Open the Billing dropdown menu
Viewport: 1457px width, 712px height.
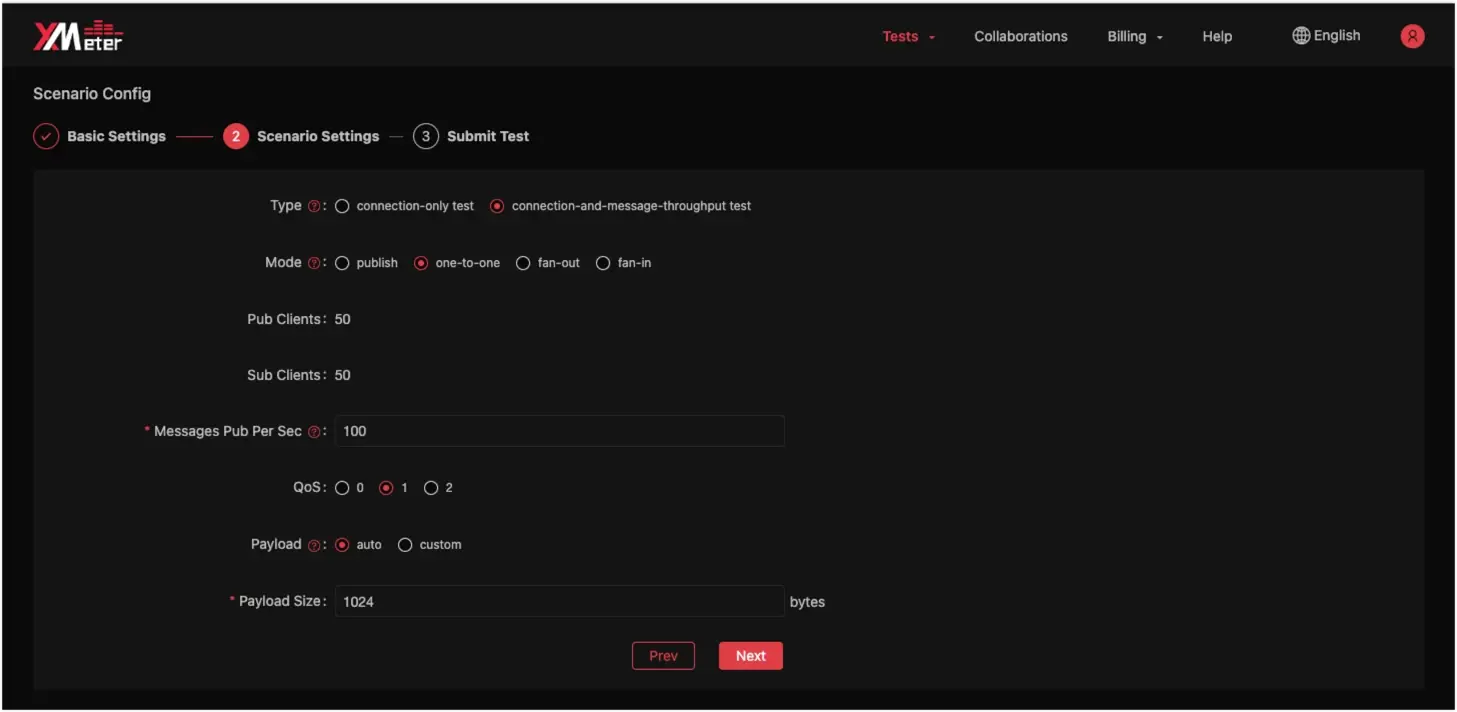click(x=1134, y=36)
